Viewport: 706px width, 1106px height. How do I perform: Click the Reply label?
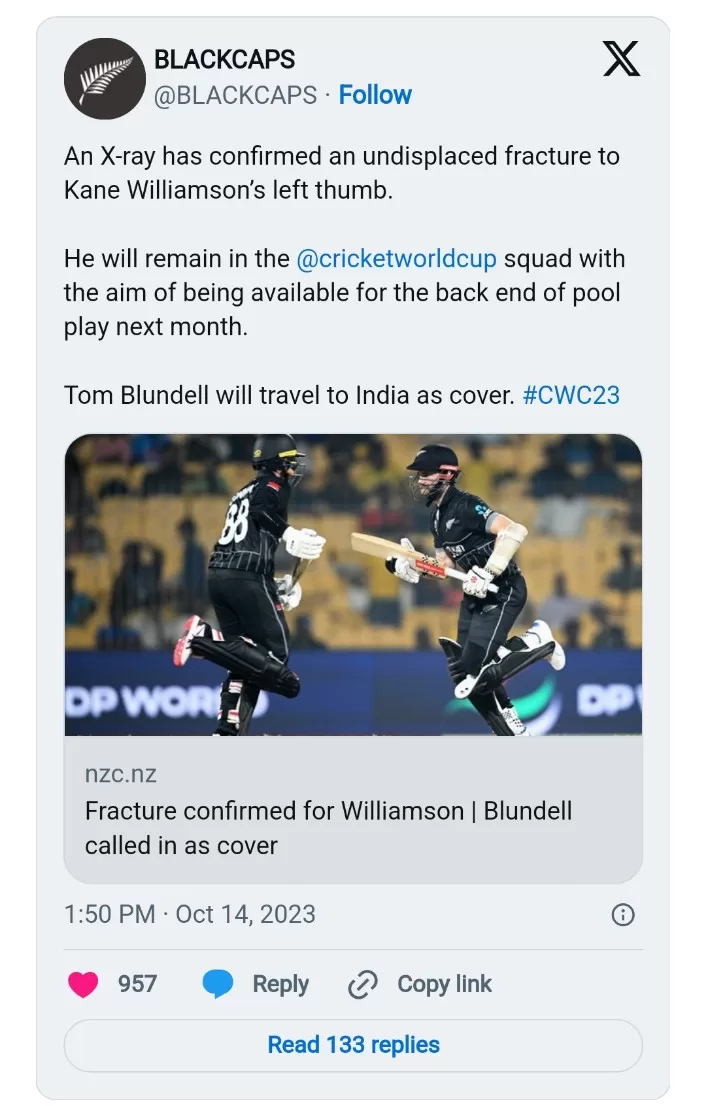(281, 984)
